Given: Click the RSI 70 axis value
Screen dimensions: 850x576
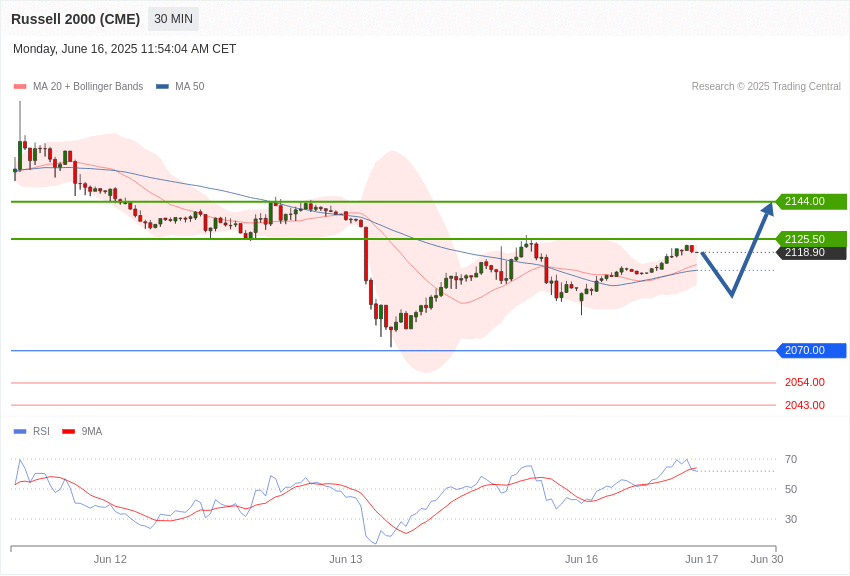Looking at the screenshot, I should 791,459.
